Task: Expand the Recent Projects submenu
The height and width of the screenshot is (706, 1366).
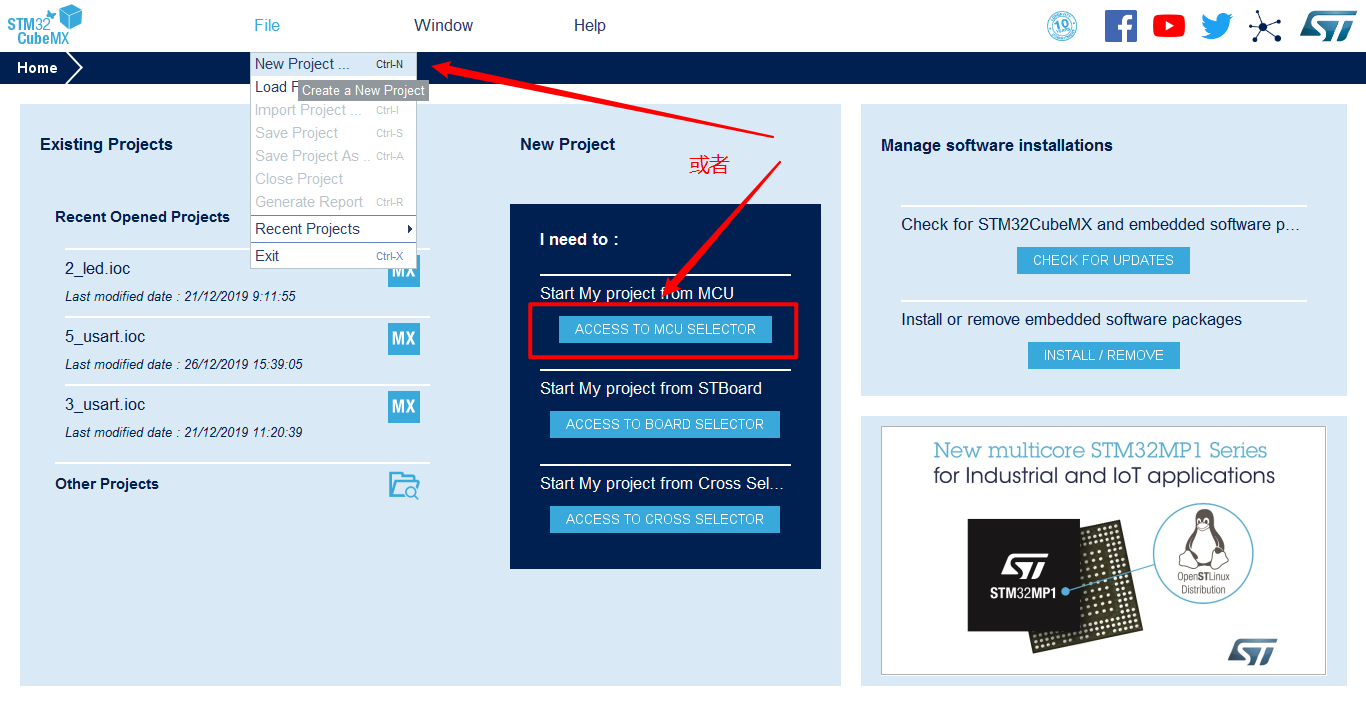Action: [x=332, y=229]
